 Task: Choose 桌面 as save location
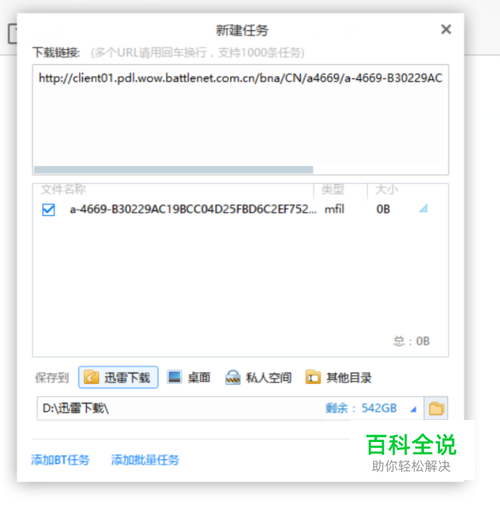pos(189,377)
